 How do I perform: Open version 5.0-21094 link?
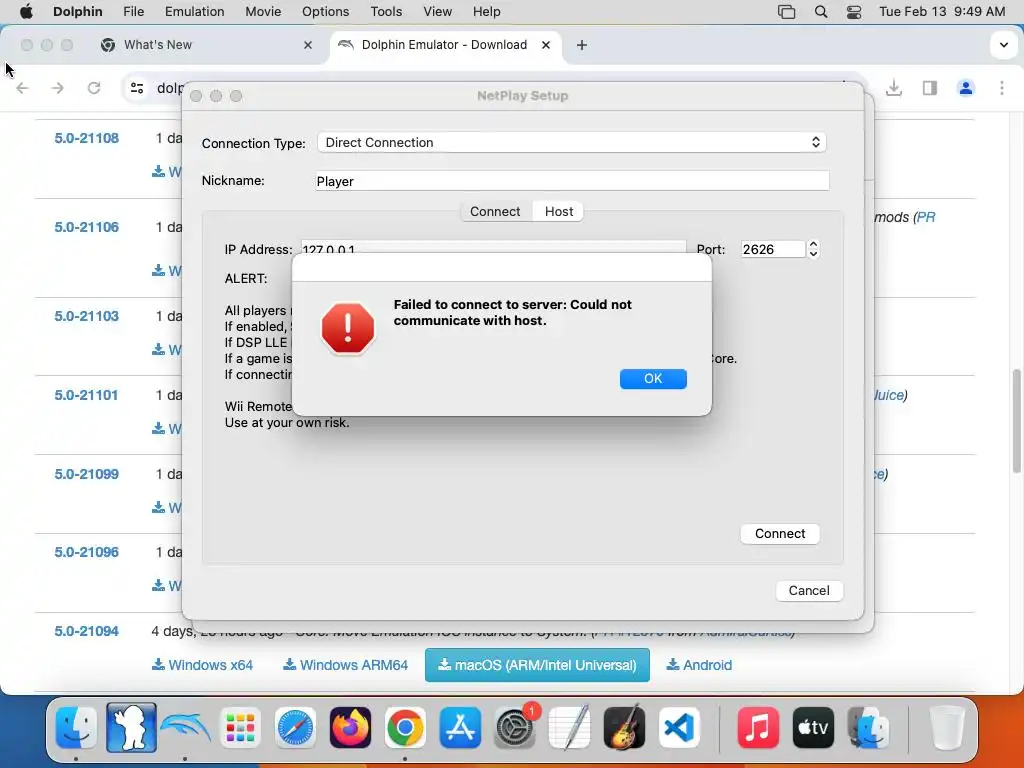86,632
